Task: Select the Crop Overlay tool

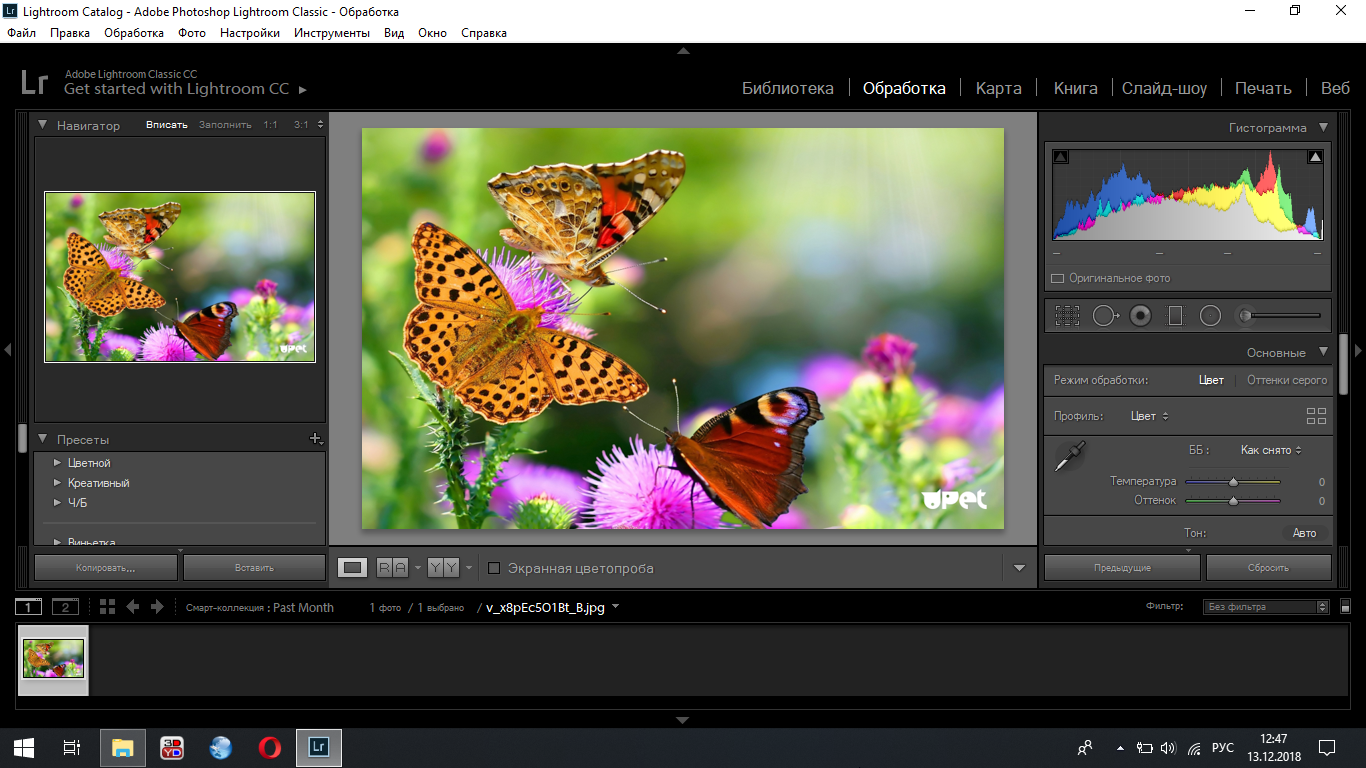Action: [x=1067, y=316]
